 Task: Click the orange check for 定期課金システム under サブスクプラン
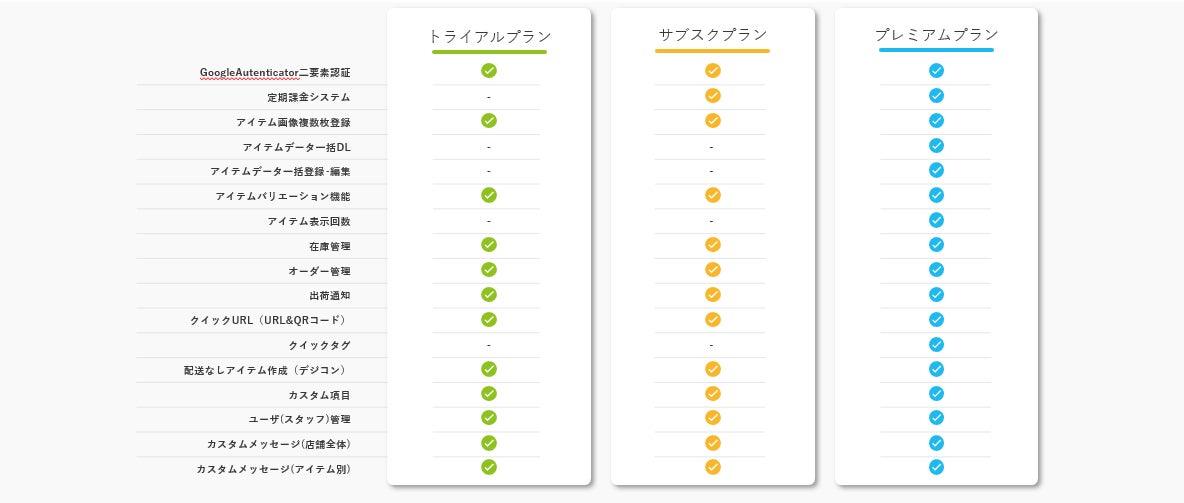tap(713, 96)
